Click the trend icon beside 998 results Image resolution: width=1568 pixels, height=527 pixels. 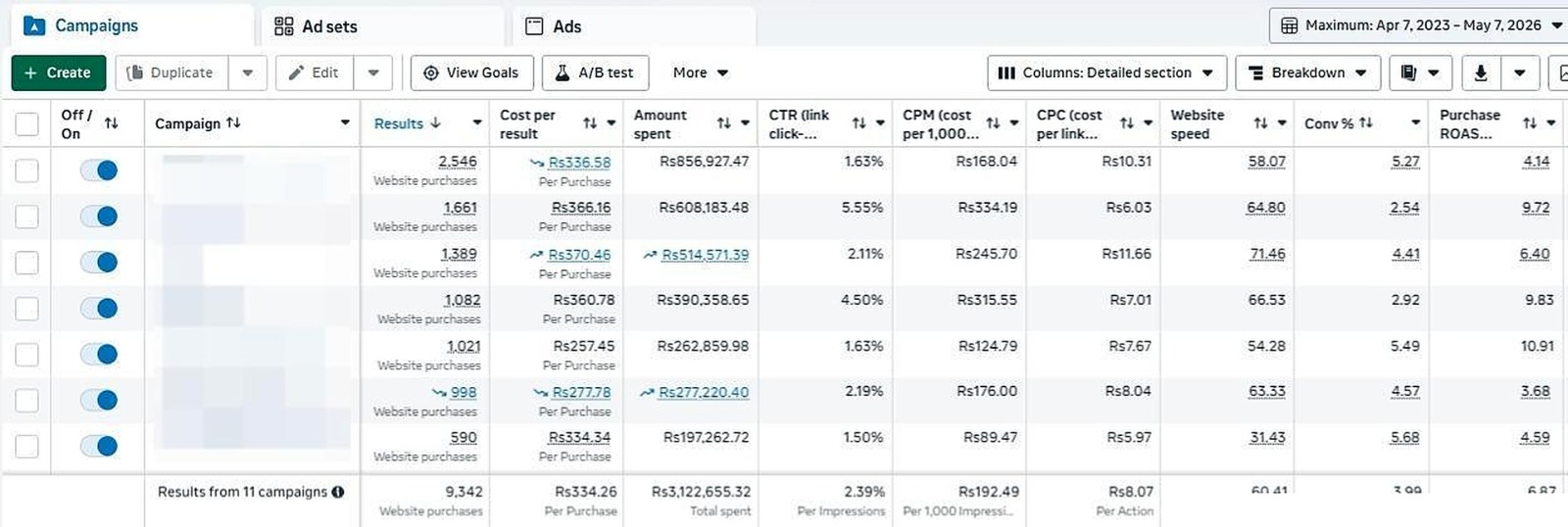click(x=439, y=392)
